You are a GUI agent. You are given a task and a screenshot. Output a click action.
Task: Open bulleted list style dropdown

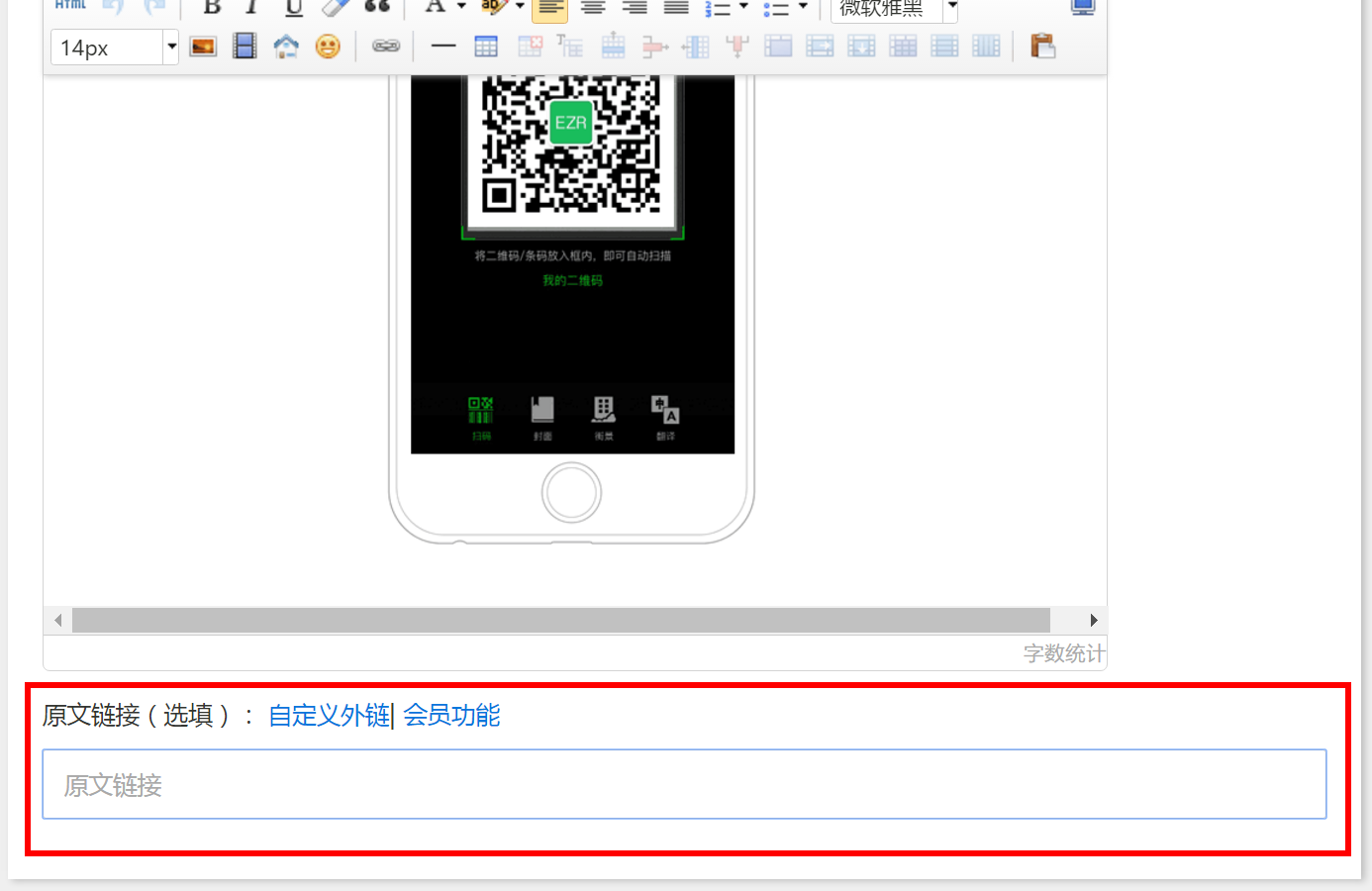(803, 6)
